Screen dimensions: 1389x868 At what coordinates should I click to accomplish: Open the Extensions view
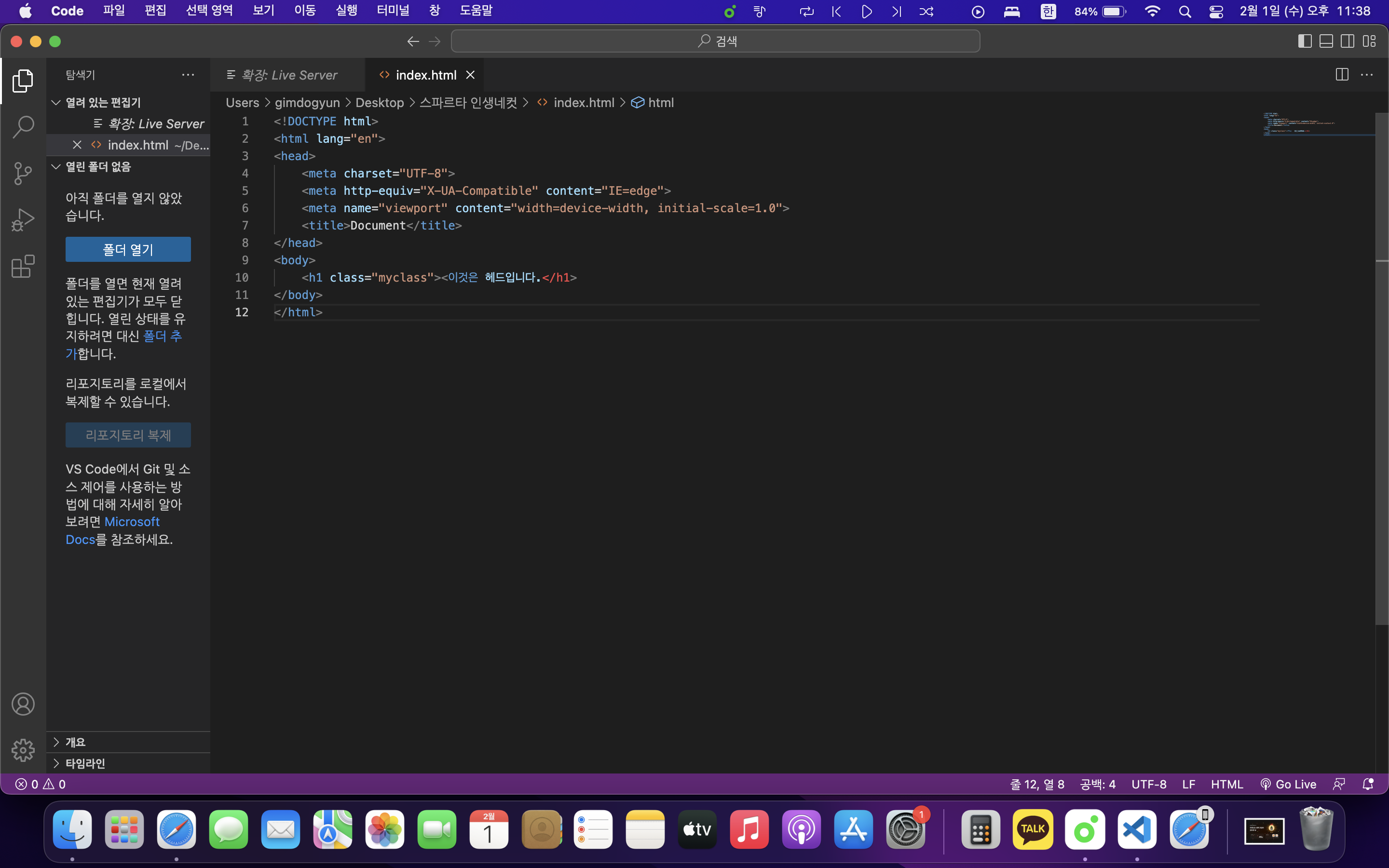click(x=23, y=266)
